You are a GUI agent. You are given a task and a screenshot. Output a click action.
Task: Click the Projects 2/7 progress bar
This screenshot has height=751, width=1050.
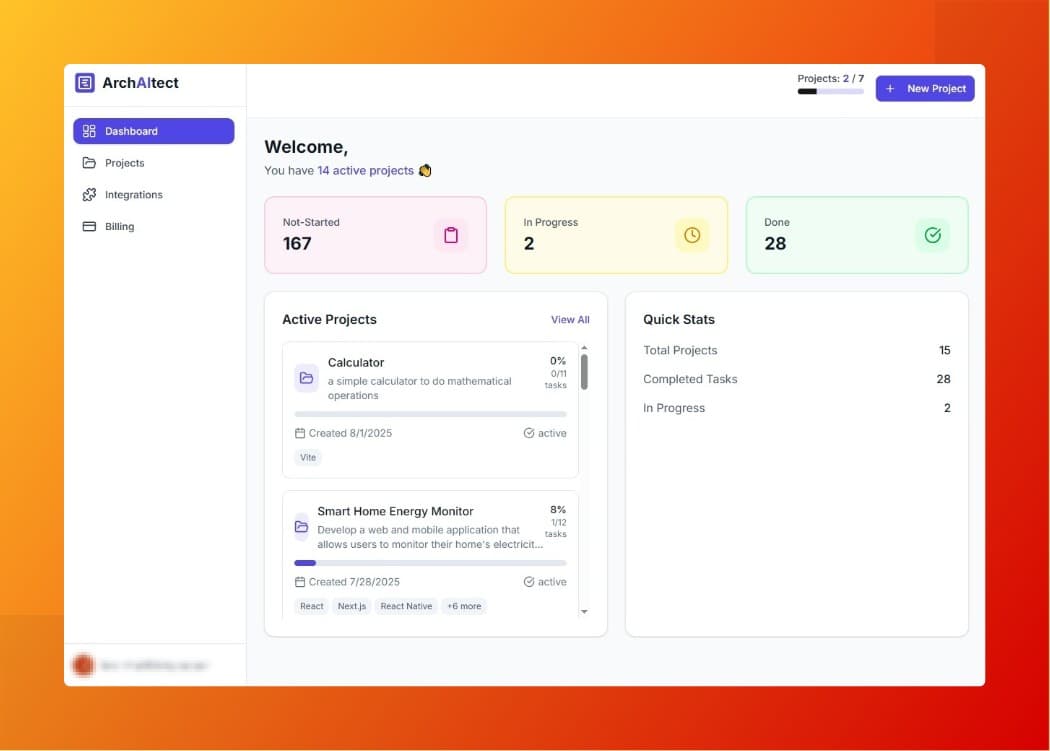pos(830,91)
